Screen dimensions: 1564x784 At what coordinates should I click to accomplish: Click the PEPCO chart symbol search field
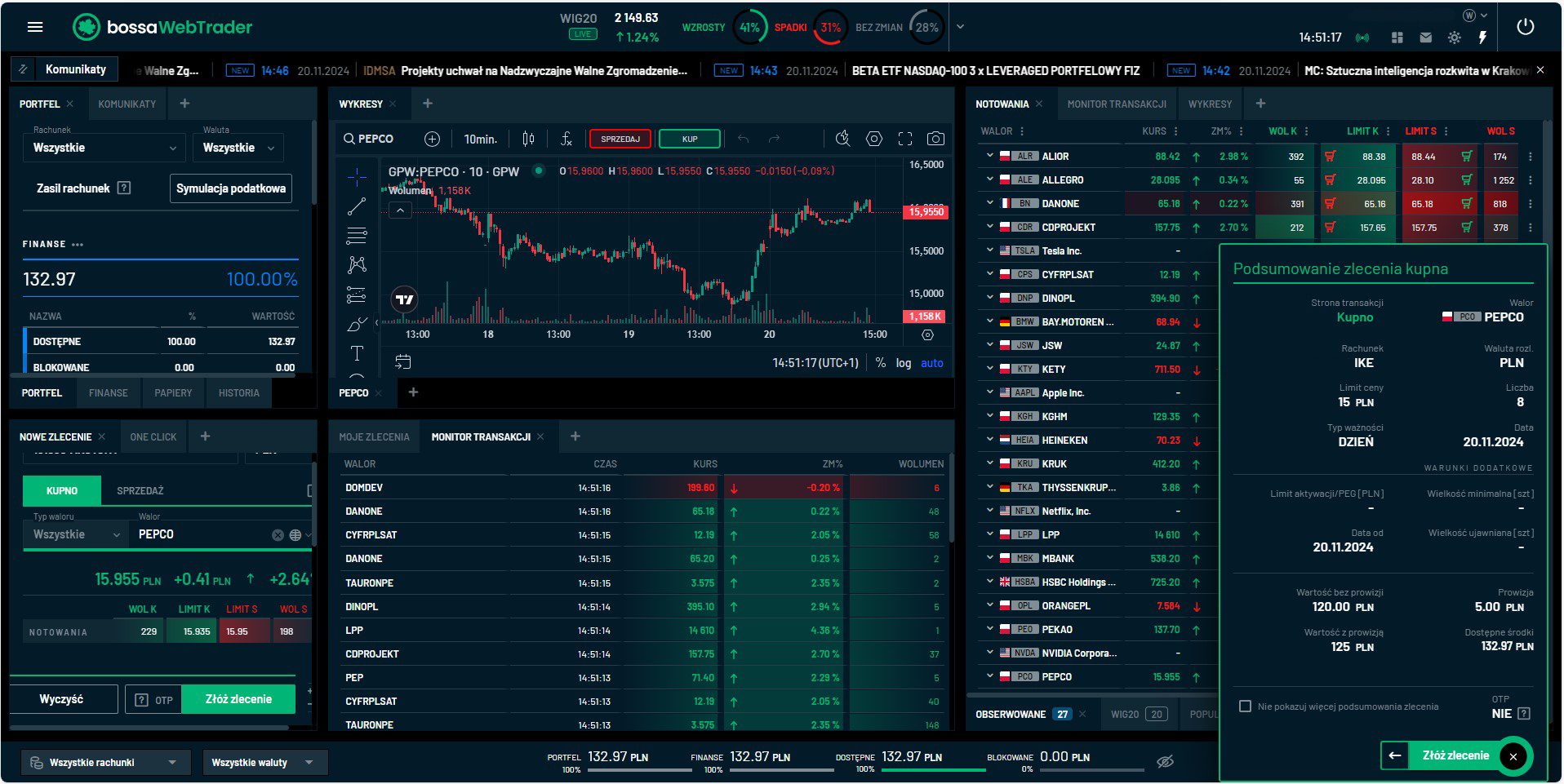[x=369, y=139]
